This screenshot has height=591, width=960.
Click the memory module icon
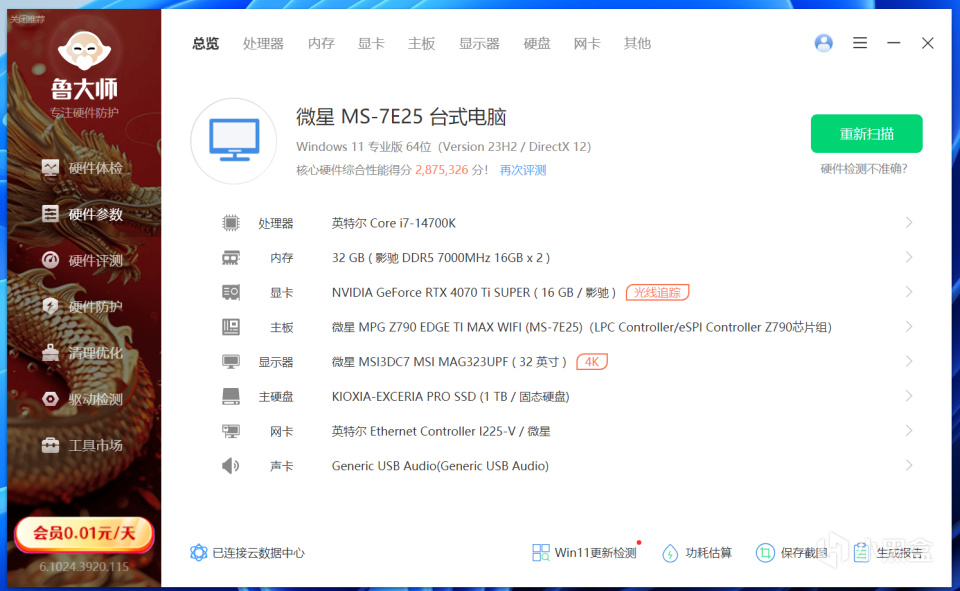click(x=231, y=258)
